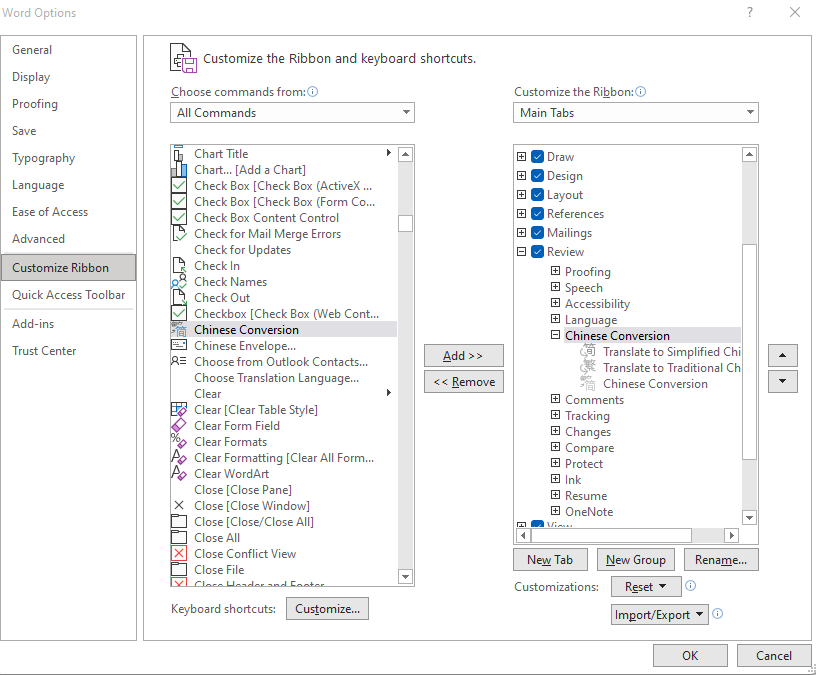Click Customize... keyboard shortcuts button
The image size is (816, 675).
[327, 609]
